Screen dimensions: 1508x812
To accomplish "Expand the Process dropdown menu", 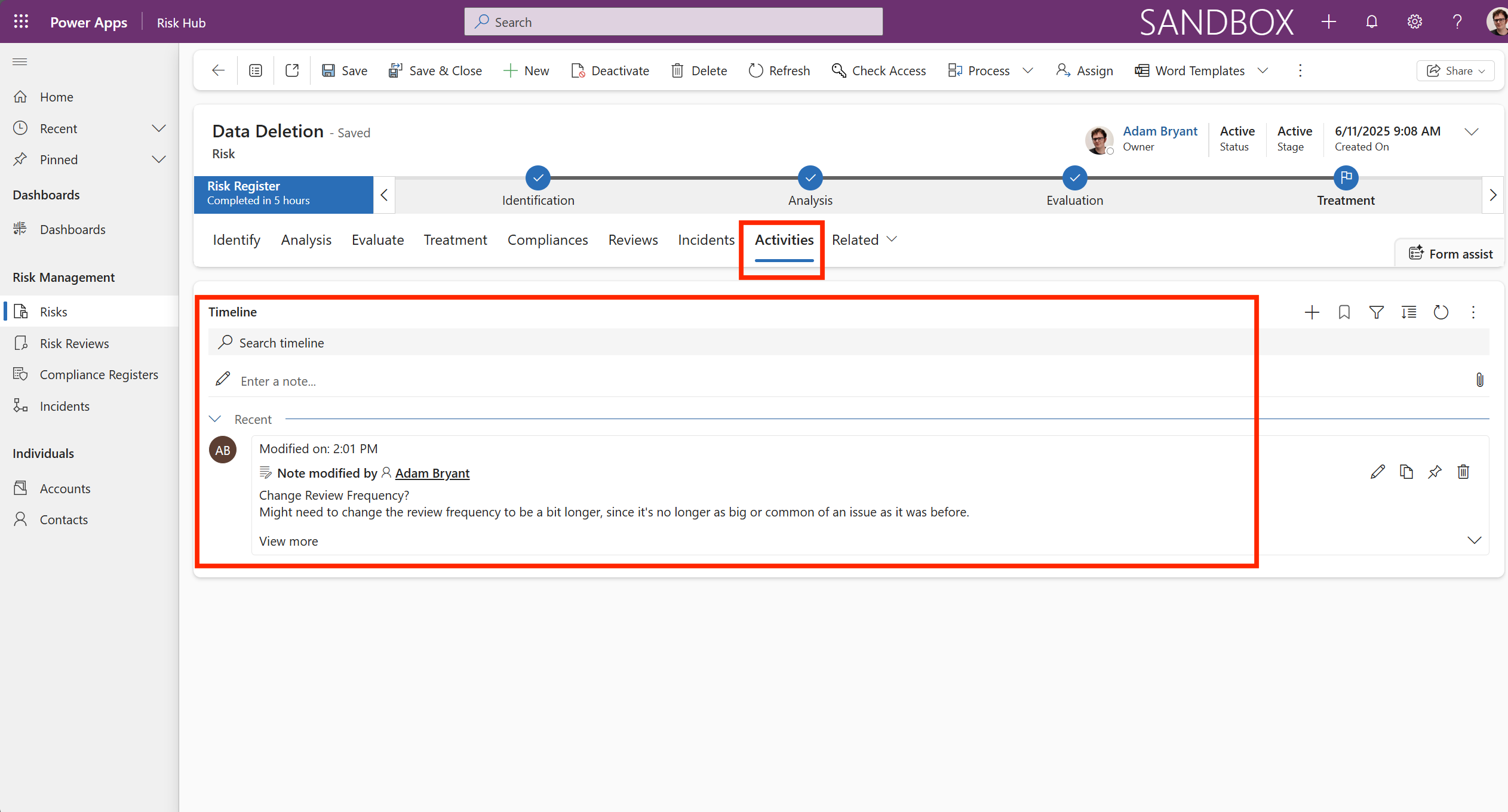I will pos(1028,70).
